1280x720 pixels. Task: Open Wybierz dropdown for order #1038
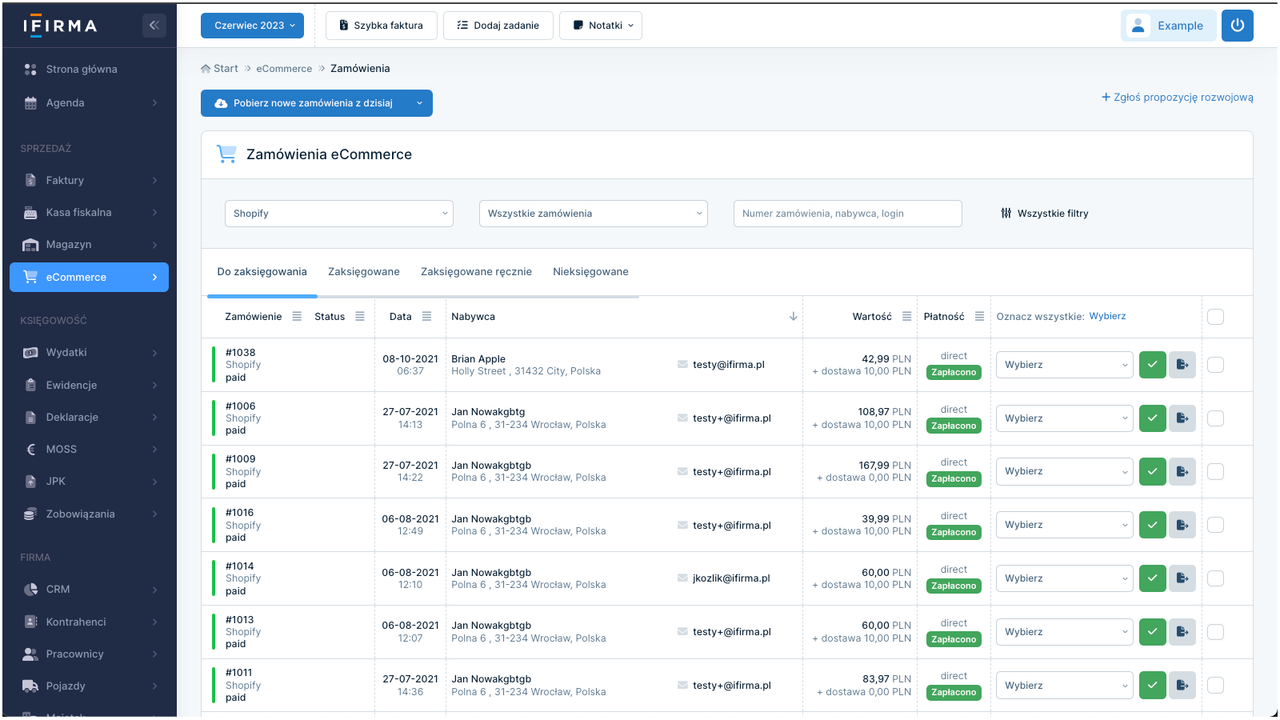pyautogui.click(x=1065, y=365)
